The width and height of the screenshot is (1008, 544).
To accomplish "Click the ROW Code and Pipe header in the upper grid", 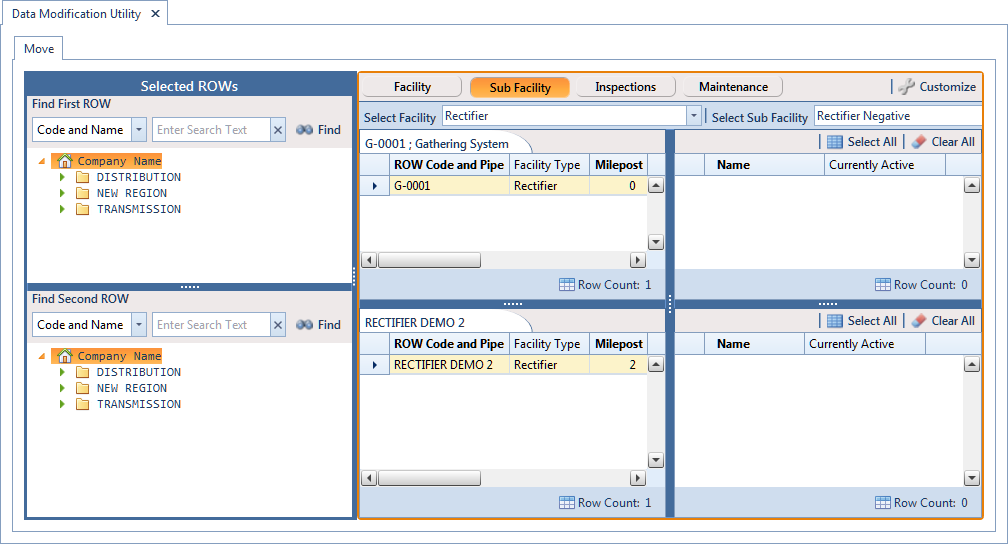I will pos(449,165).
